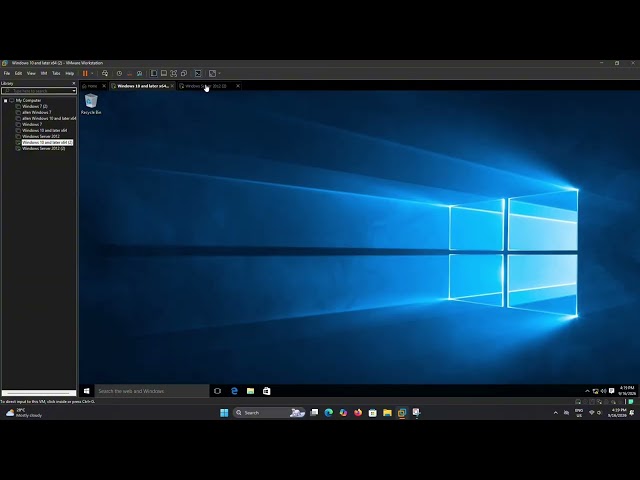Open File Explorer on the guest taskbar

click(250, 391)
